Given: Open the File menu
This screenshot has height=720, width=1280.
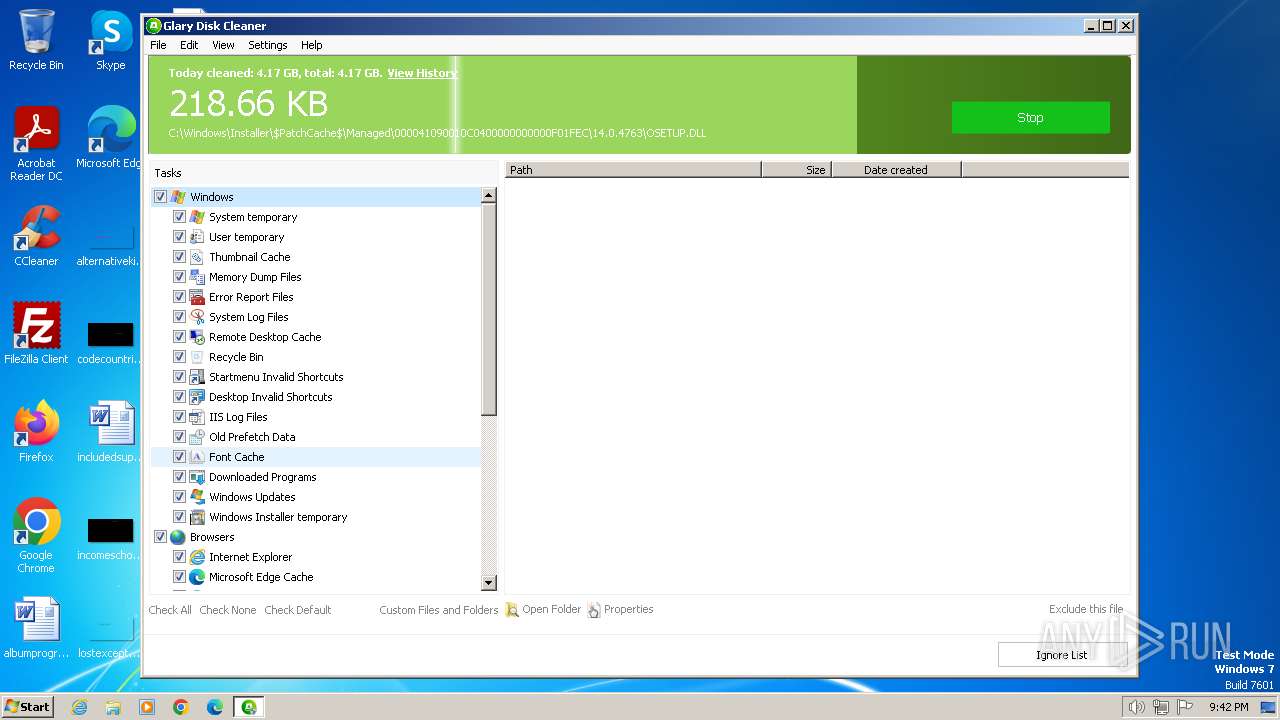Looking at the screenshot, I should pos(158,45).
